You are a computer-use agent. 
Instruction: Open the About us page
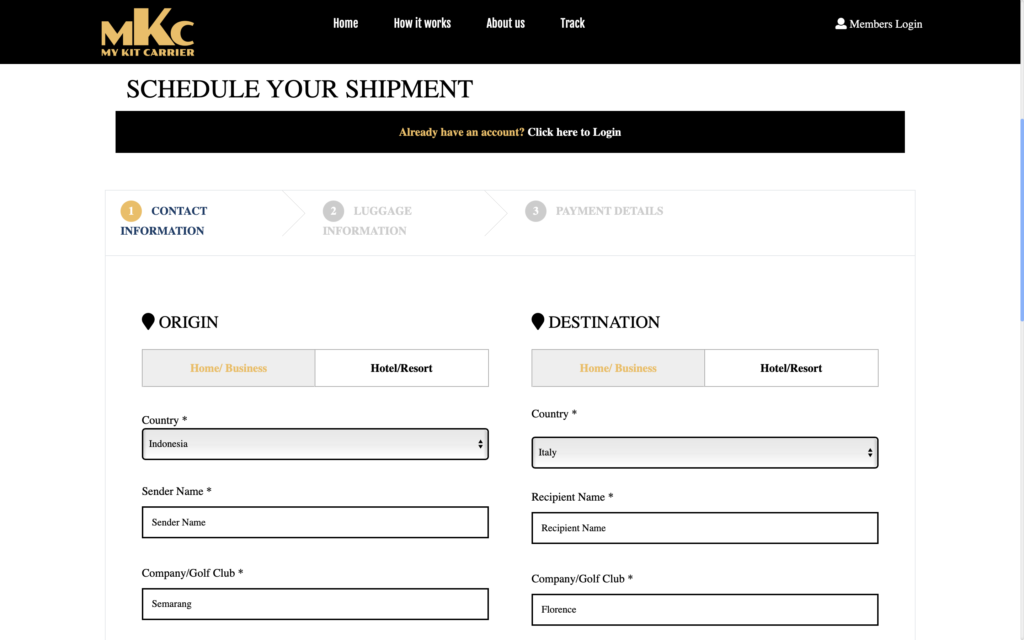coord(505,24)
